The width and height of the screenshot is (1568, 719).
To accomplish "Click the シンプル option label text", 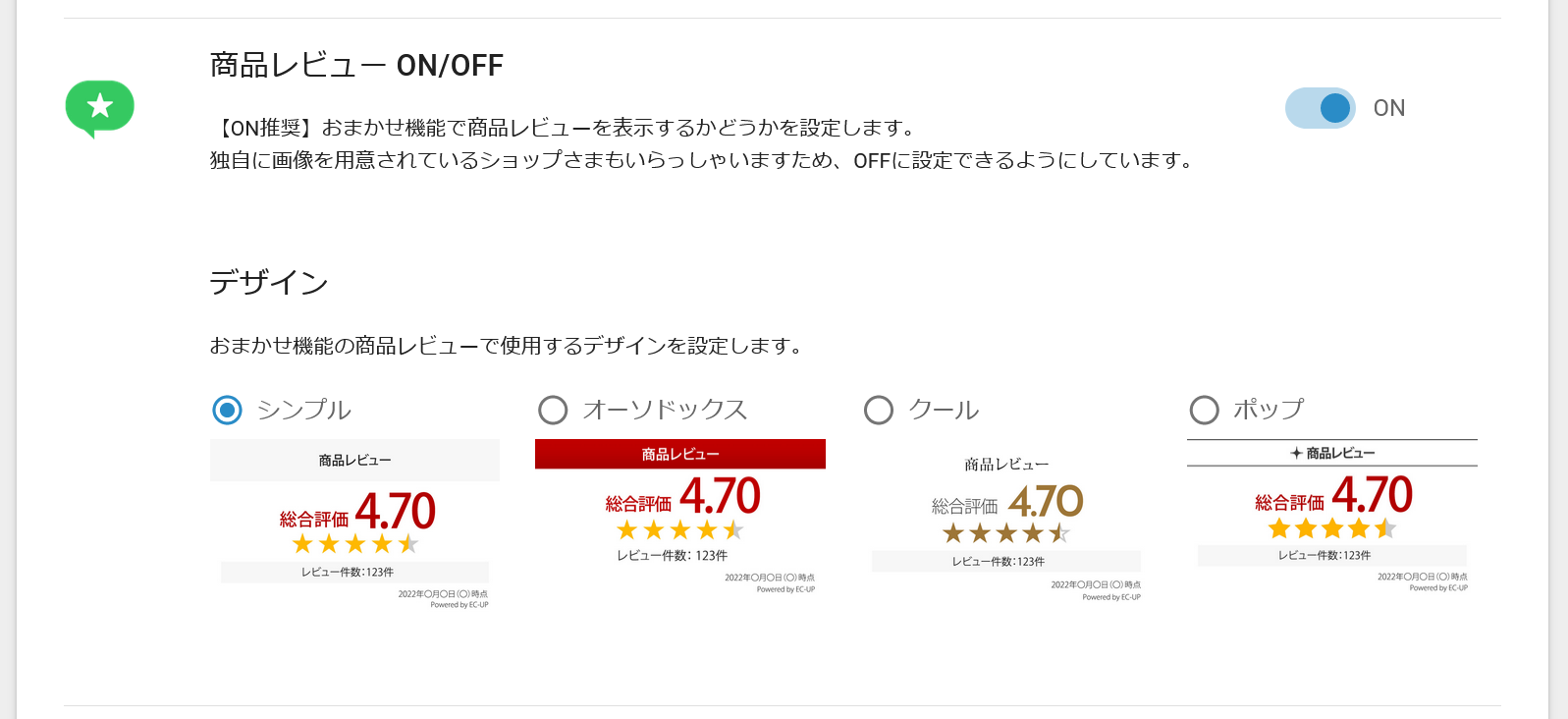I will 303,410.
